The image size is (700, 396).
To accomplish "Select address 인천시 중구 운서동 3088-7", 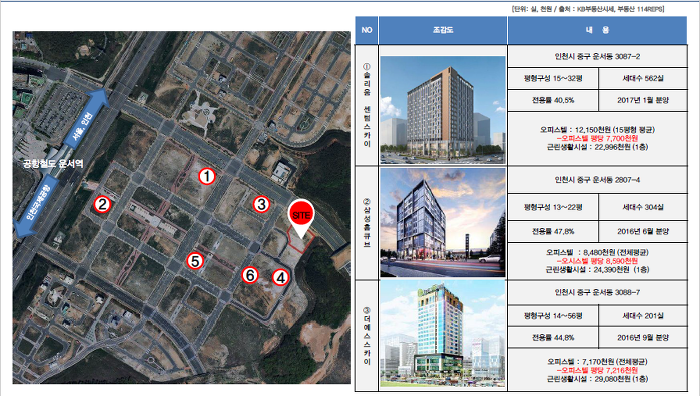I will [x=597, y=292].
